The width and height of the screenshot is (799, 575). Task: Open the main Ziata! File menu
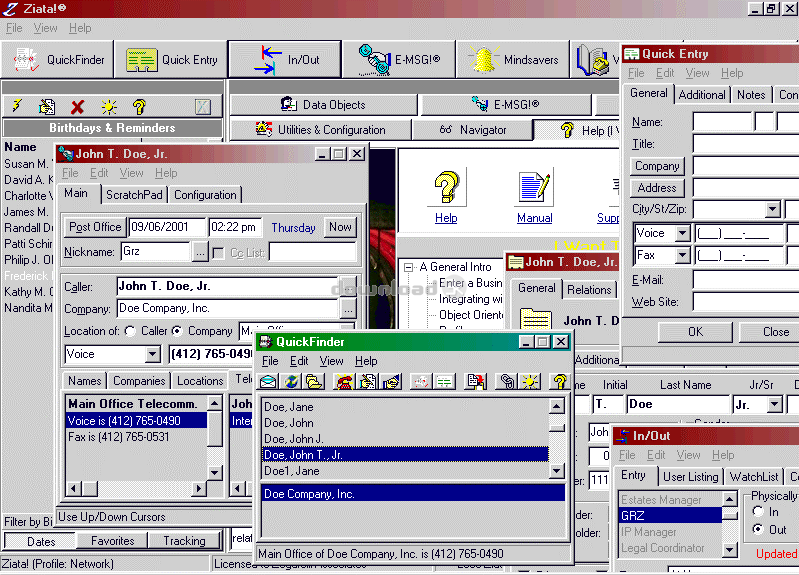14,29
